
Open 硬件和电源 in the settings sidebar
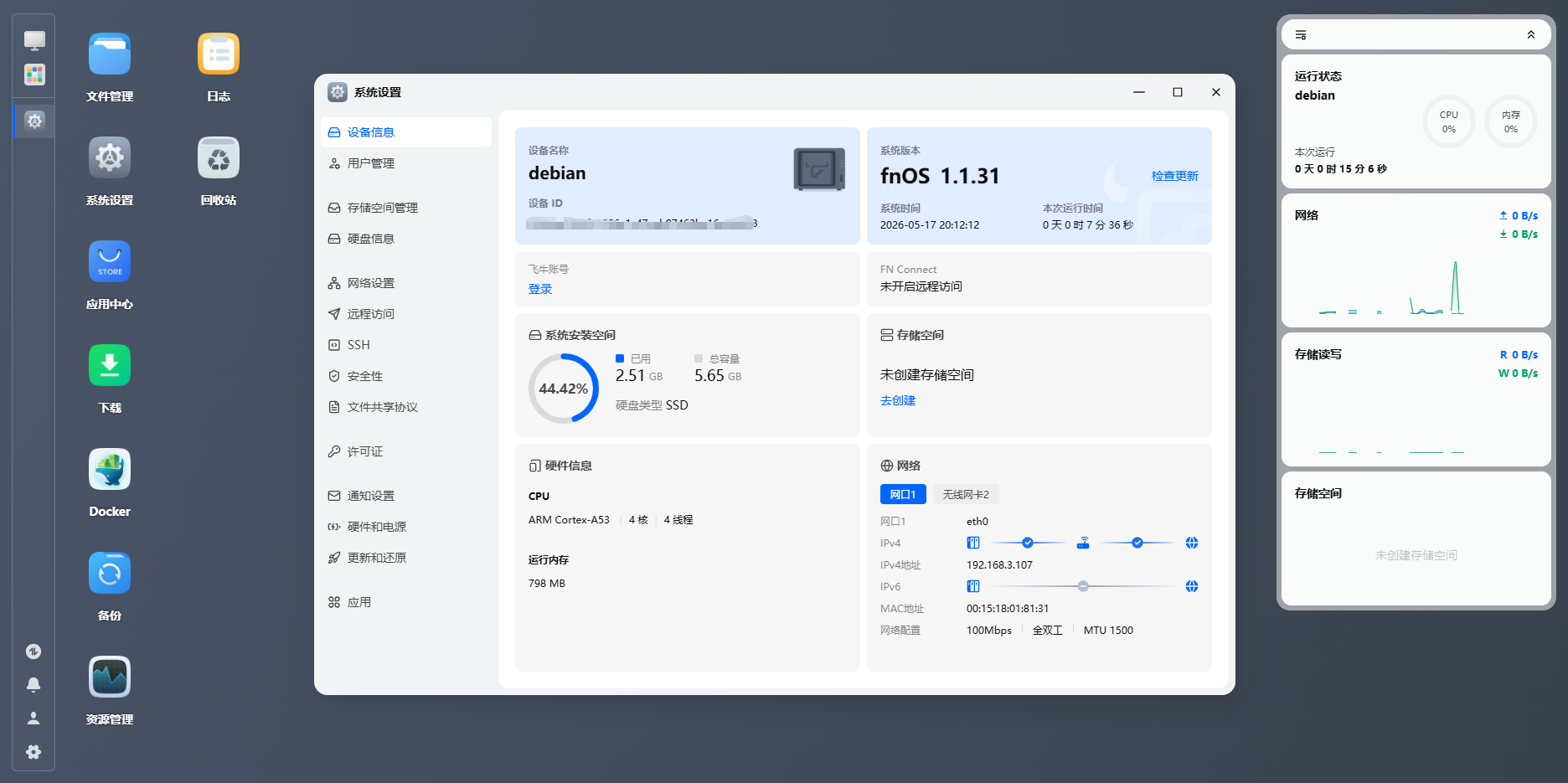pyautogui.click(x=406, y=527)
